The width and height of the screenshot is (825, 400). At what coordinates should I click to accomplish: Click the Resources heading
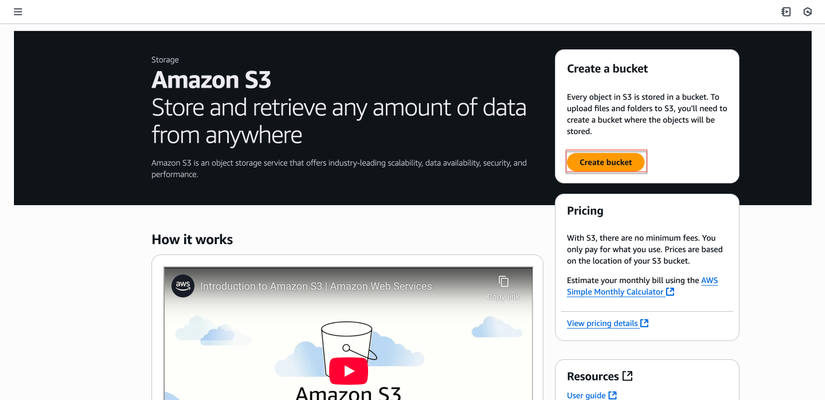pos(592,376)
